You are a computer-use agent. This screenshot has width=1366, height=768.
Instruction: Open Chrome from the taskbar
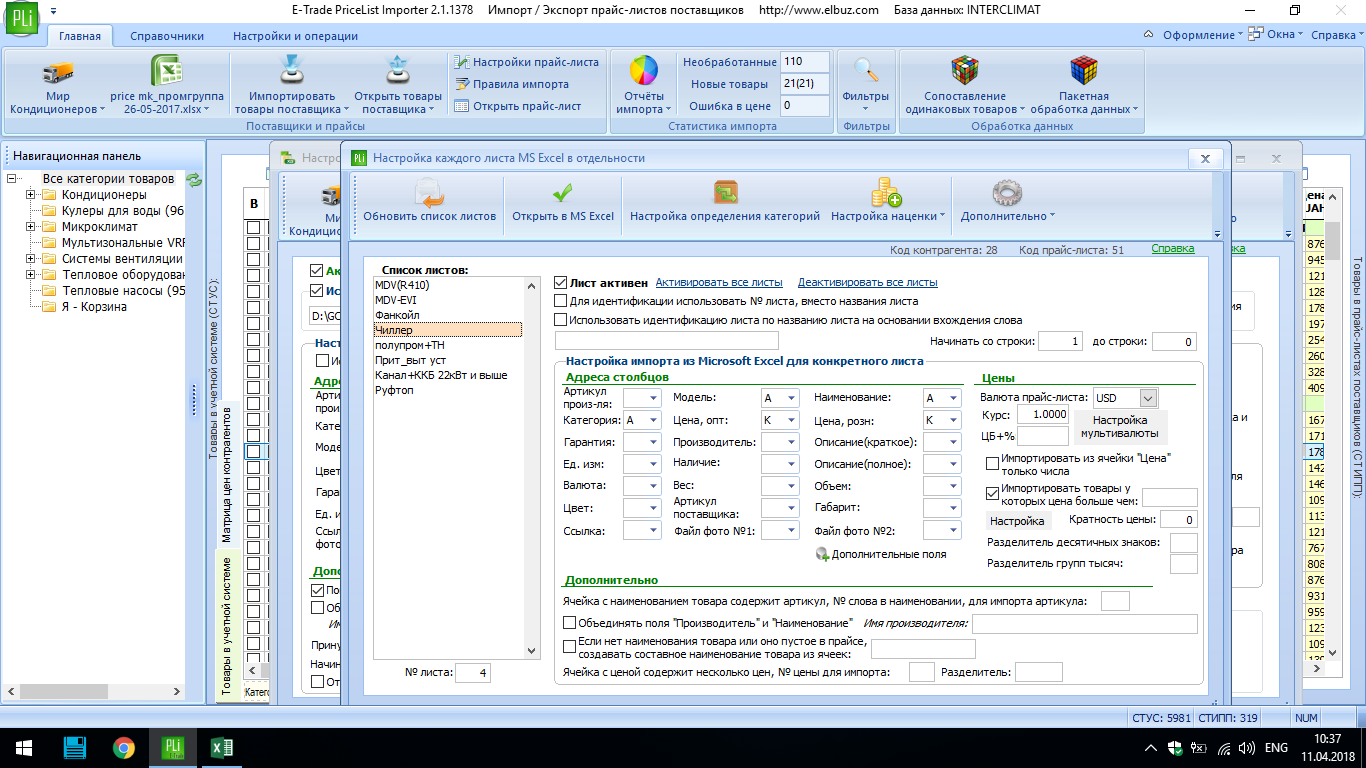point(124,747)
